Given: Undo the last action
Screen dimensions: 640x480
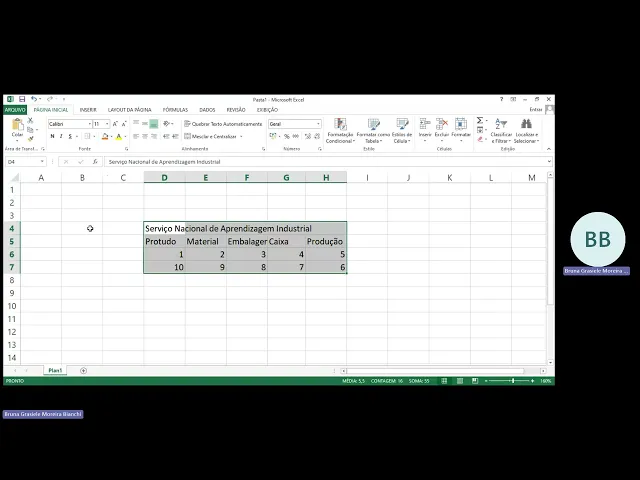Looking at the screenshot, I should coord(34,99).
